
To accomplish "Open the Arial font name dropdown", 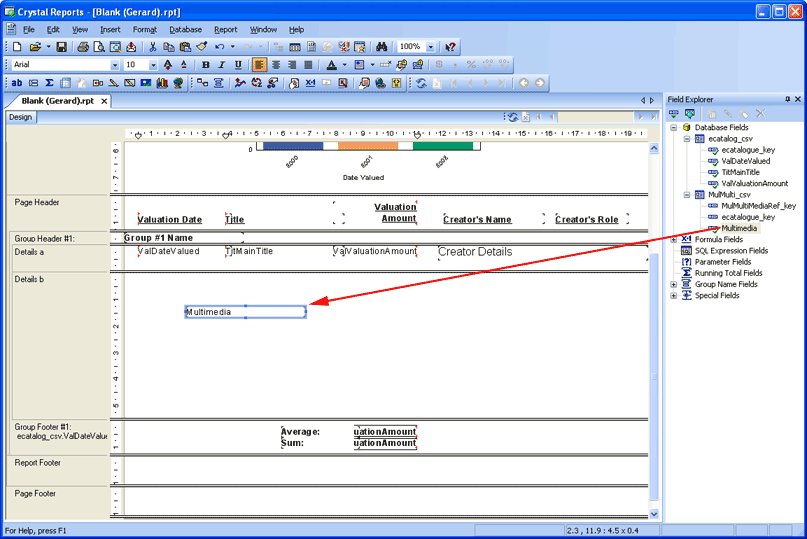I will (114, 65).
